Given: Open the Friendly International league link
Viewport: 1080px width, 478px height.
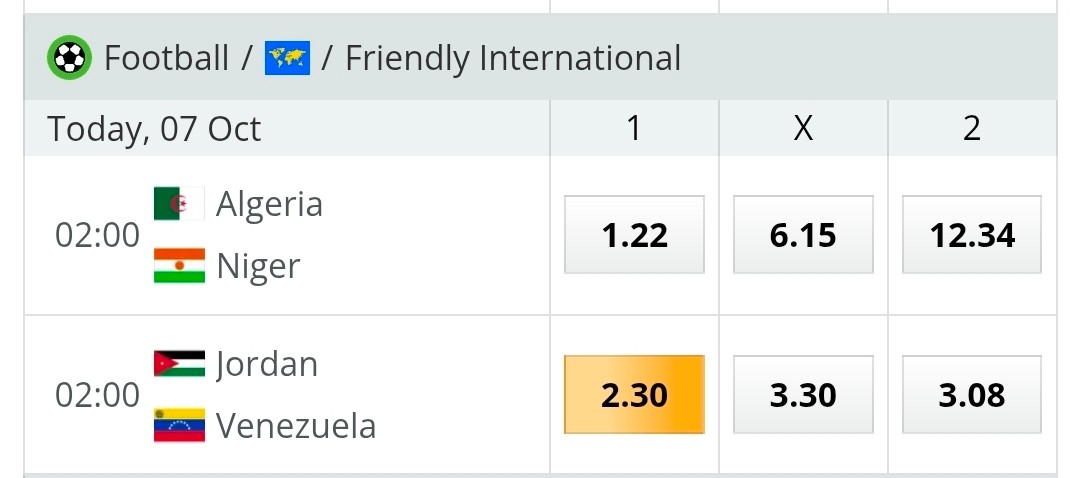Looking at the screenshot, I should click(x=513, y=58).
